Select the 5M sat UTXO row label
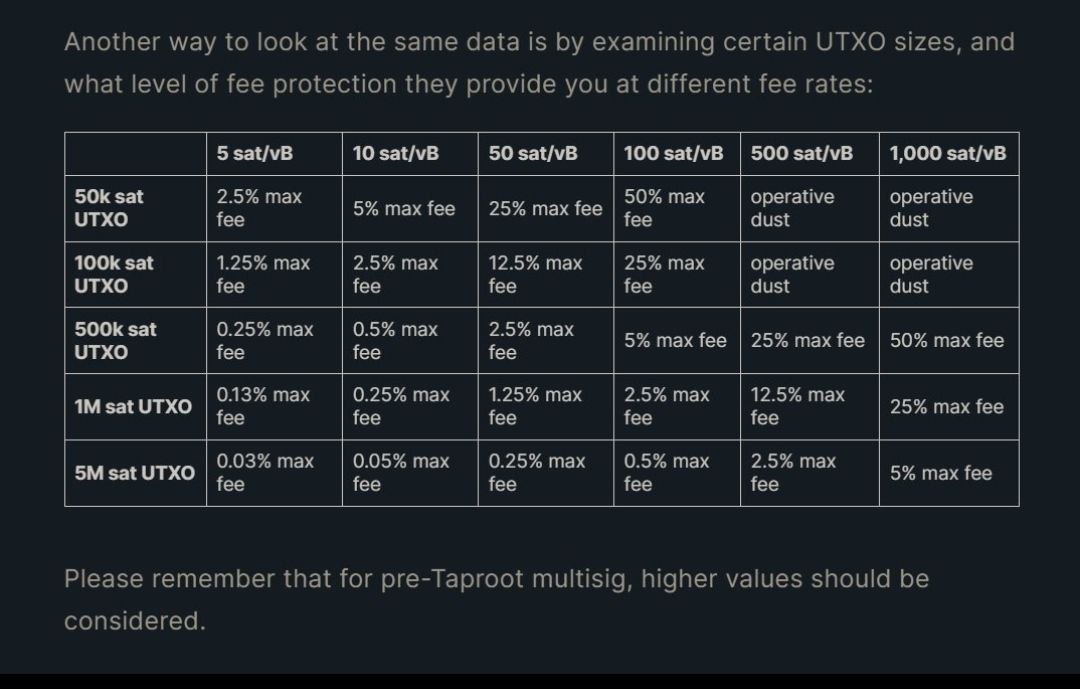This screenshot has height=689, width=1080. pyautogui.click(x=136, y=473)
